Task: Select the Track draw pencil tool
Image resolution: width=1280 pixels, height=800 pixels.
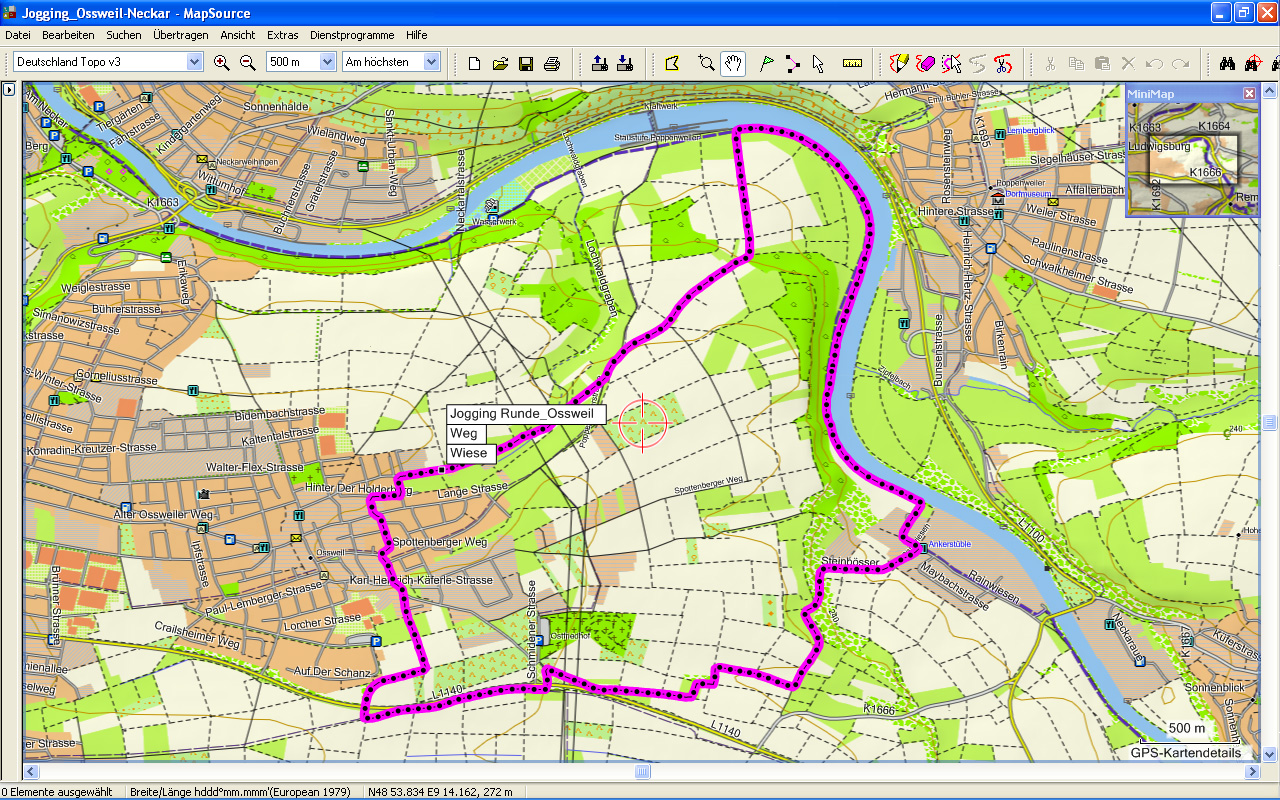Action: pos(899,63)
